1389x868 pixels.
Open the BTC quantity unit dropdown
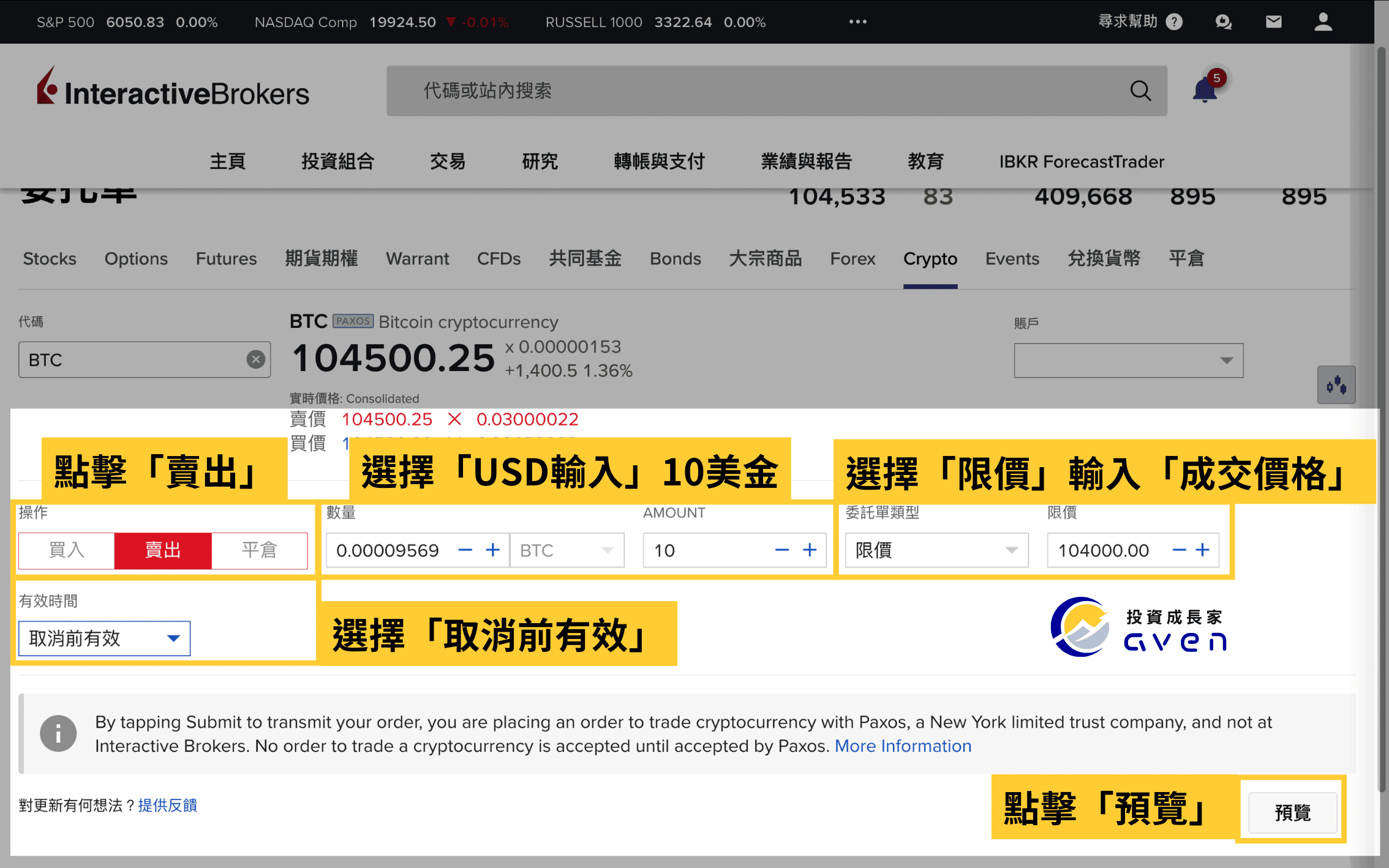pyautogui.click(x=567, y=550)
